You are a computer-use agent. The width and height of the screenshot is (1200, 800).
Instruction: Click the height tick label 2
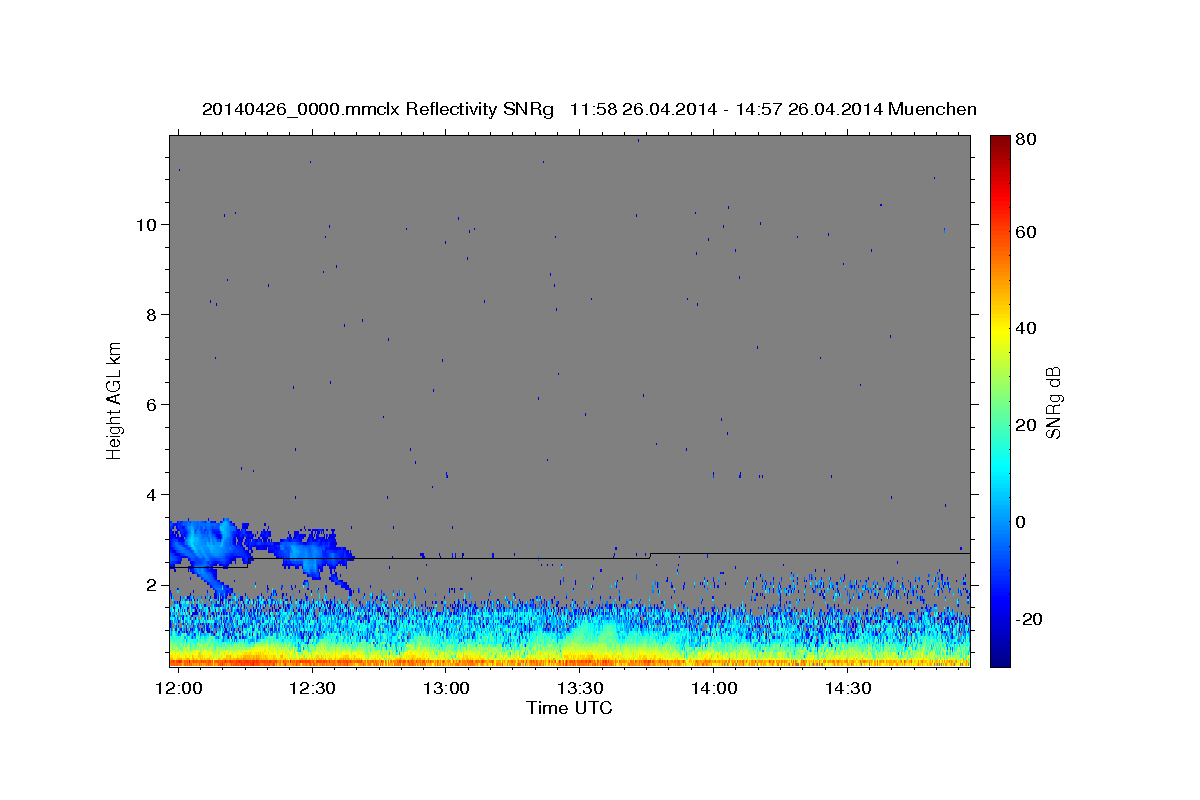pos(152,585)
